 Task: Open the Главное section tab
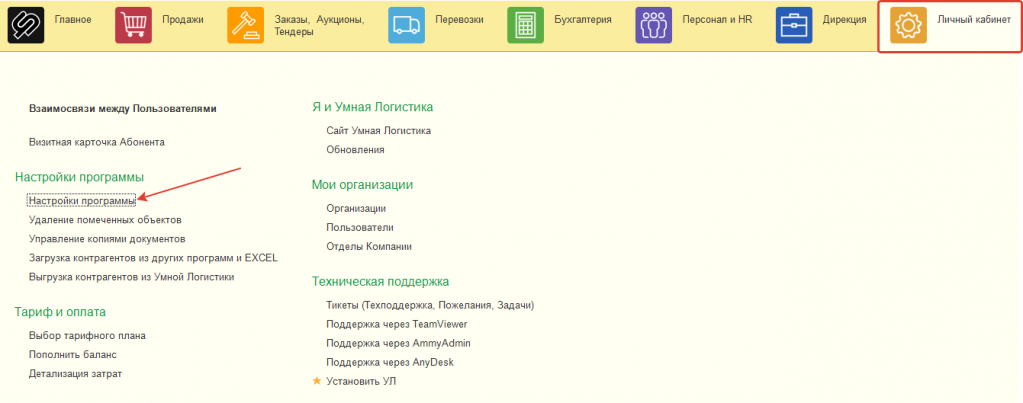click(x=72, y=20)
